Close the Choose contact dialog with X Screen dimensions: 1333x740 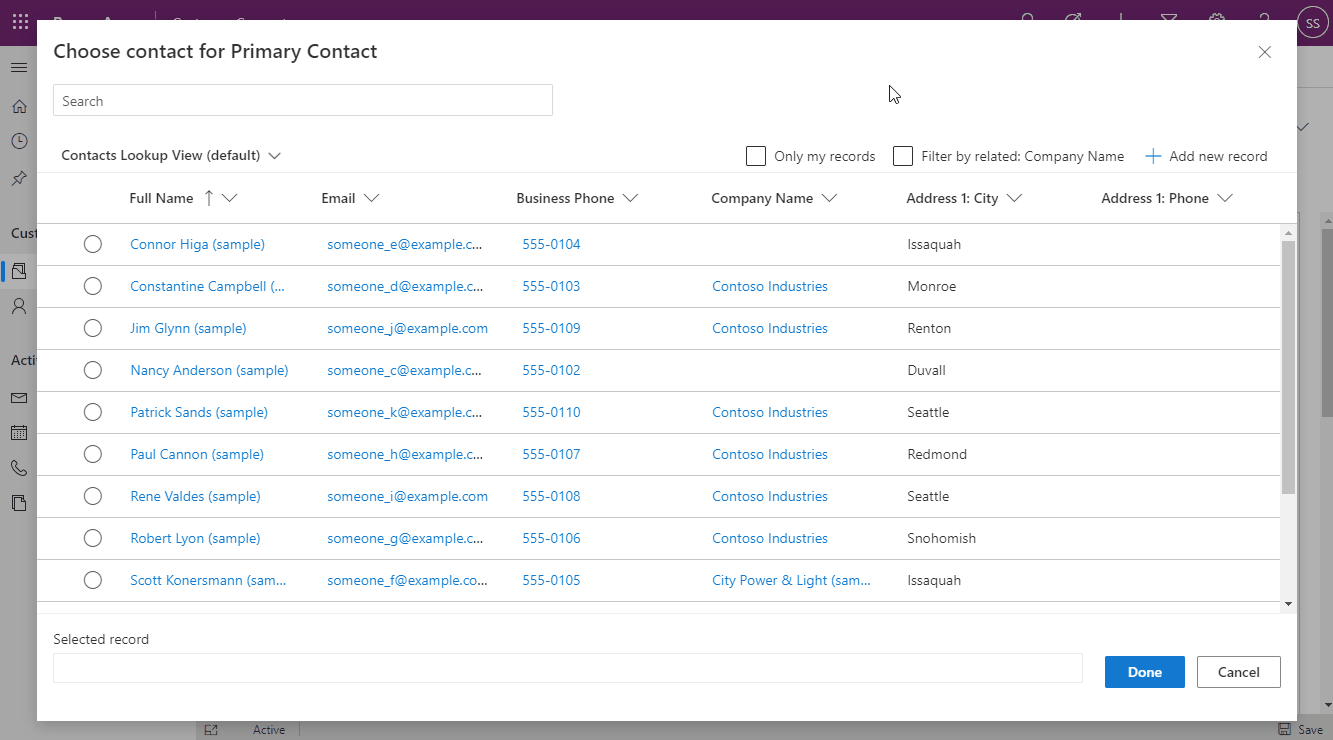pyautogui.click(x=1264, y=52)
